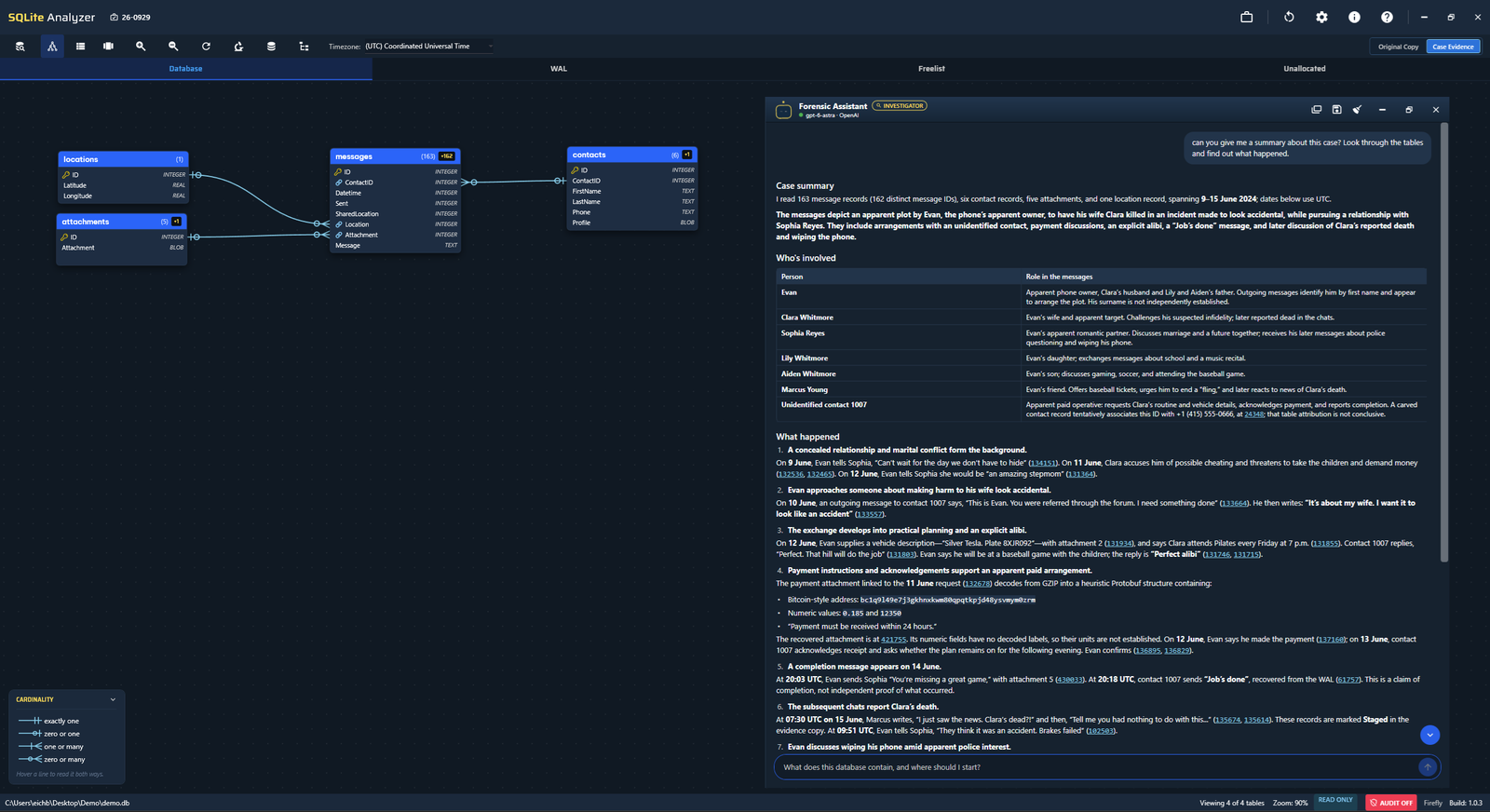Screen dimensions: 1490x812
Task: Click the INVESTIGATOR role badge
Action: click(900, 106)
